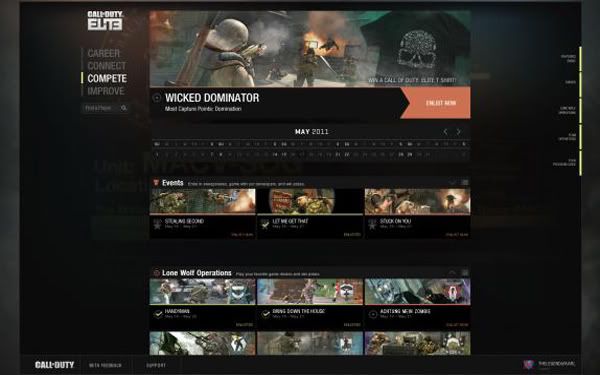Open the Improve section
The height and width of the screenshot is (375, 600).
click(x=106, y=91)
